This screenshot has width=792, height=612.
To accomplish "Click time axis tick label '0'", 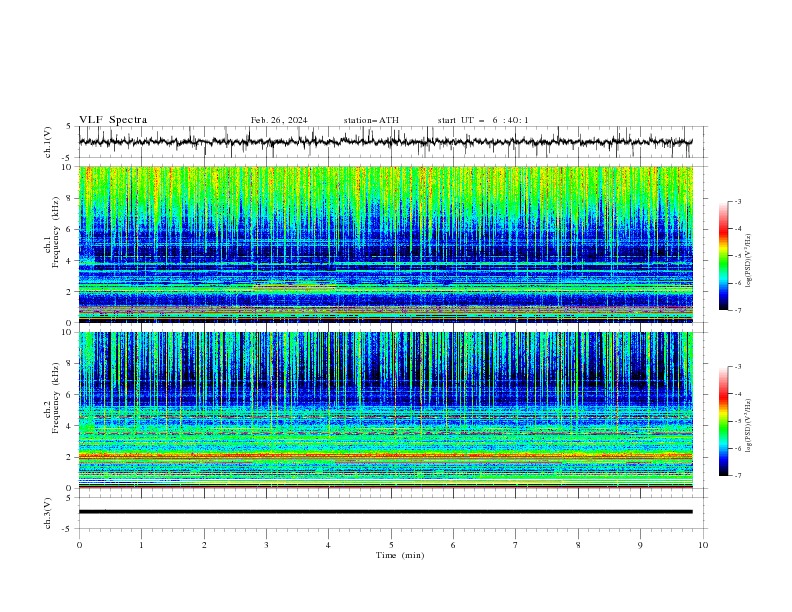I will pos(79,545).
